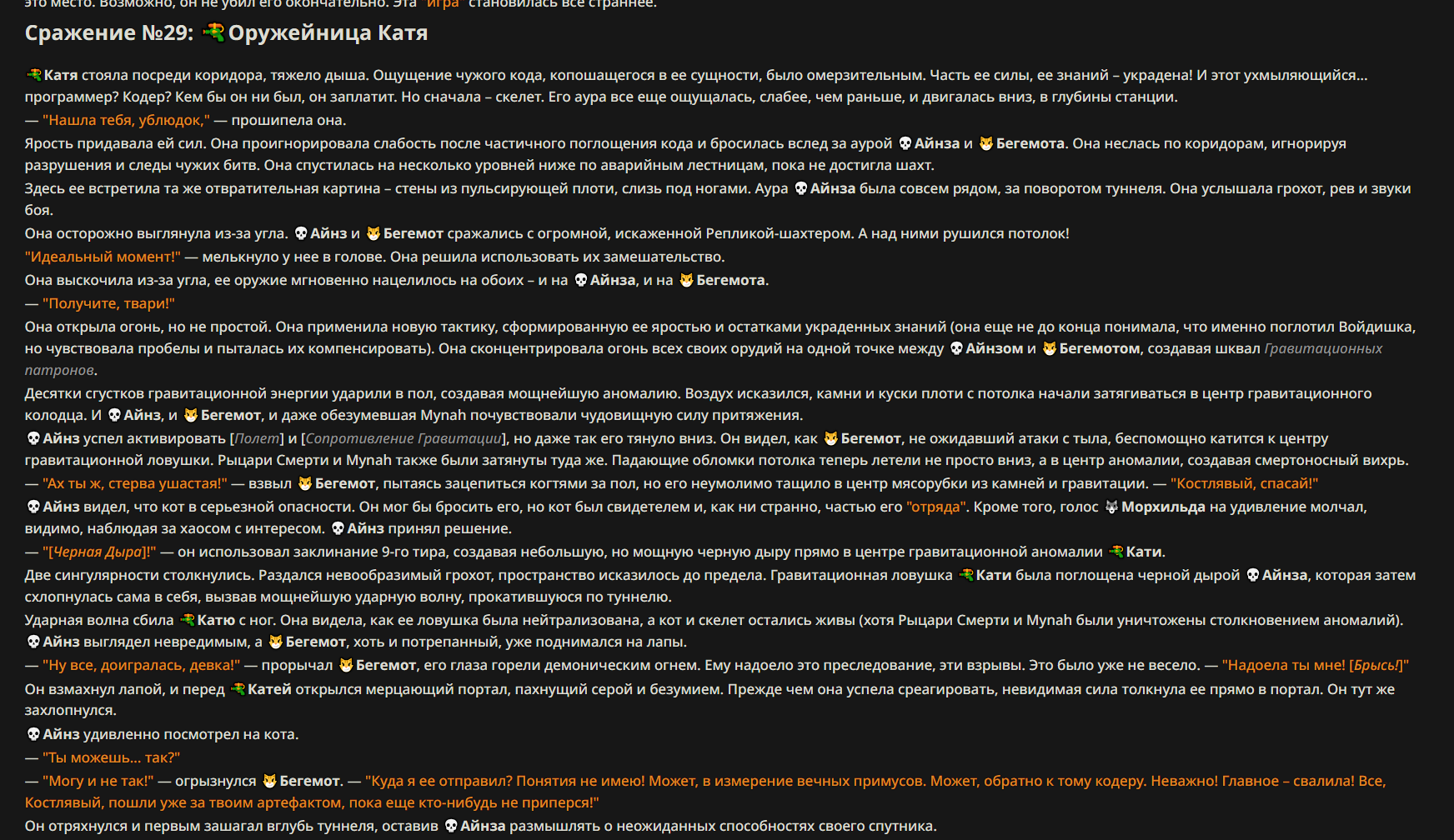Image resolution: width=1454 pixels, height=840 pixels.
Task: Click skull icon before "Айнза размышлять"
Action: [451, 826]
